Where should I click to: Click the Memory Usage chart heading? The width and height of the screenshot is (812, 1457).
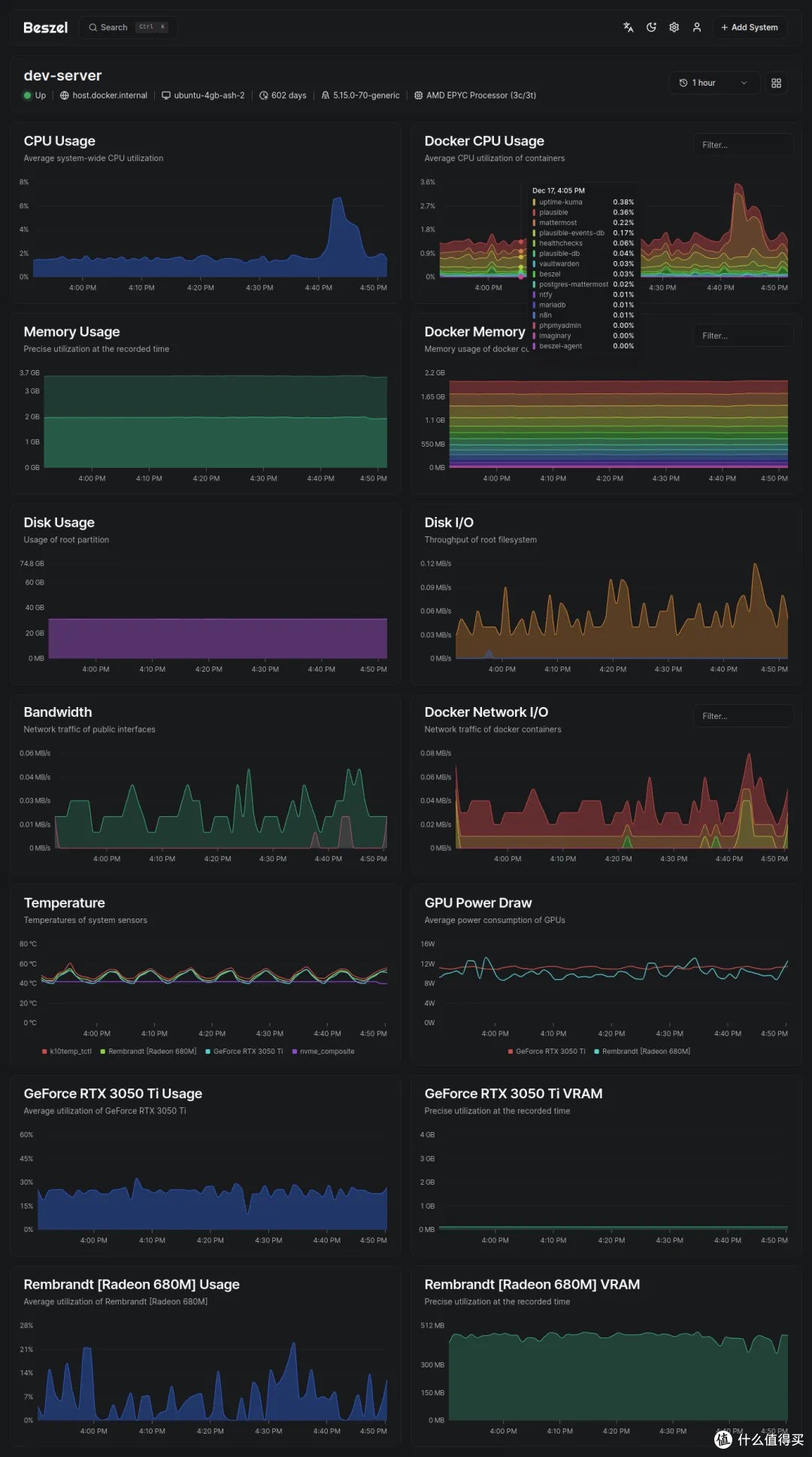[71, 332]
